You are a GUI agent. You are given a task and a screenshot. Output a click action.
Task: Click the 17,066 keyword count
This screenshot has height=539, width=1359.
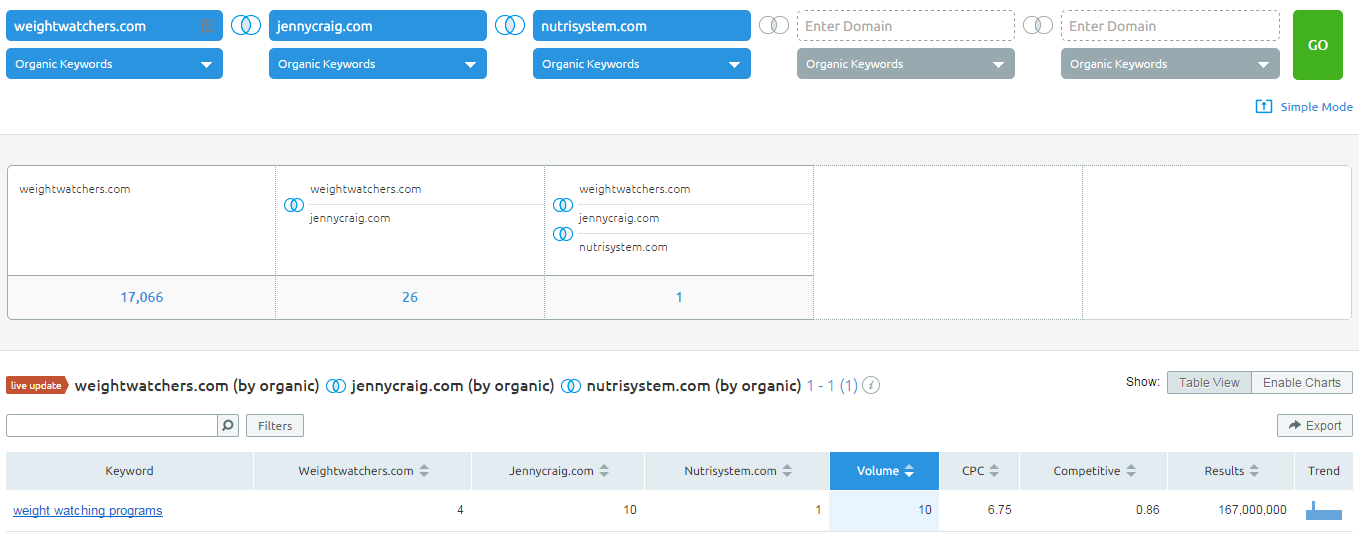pos(141,297)
